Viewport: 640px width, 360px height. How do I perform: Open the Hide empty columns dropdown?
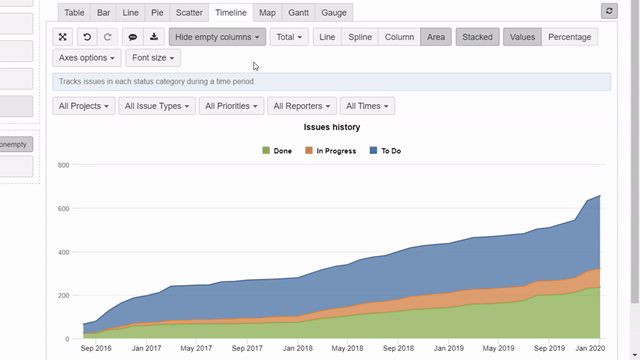coord(217,37)
